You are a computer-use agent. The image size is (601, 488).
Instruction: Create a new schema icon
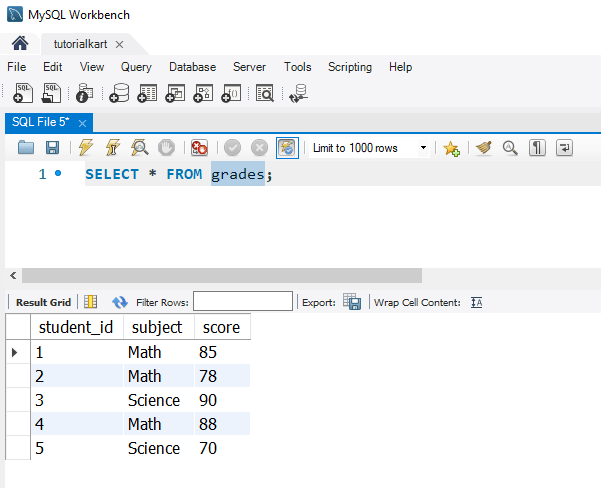coord(119,93)
